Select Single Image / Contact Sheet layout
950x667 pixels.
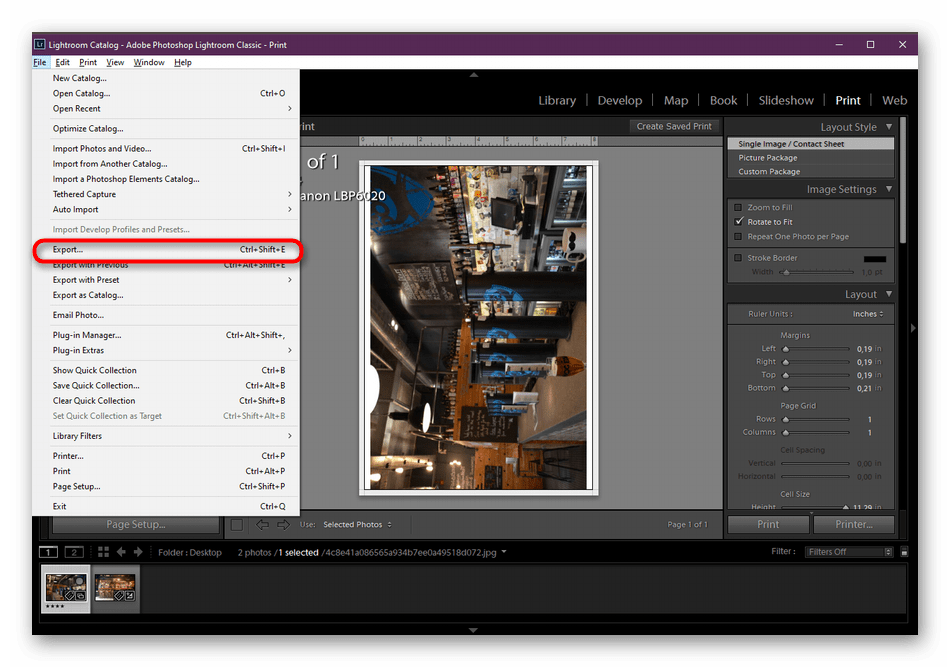click(811, 144)
